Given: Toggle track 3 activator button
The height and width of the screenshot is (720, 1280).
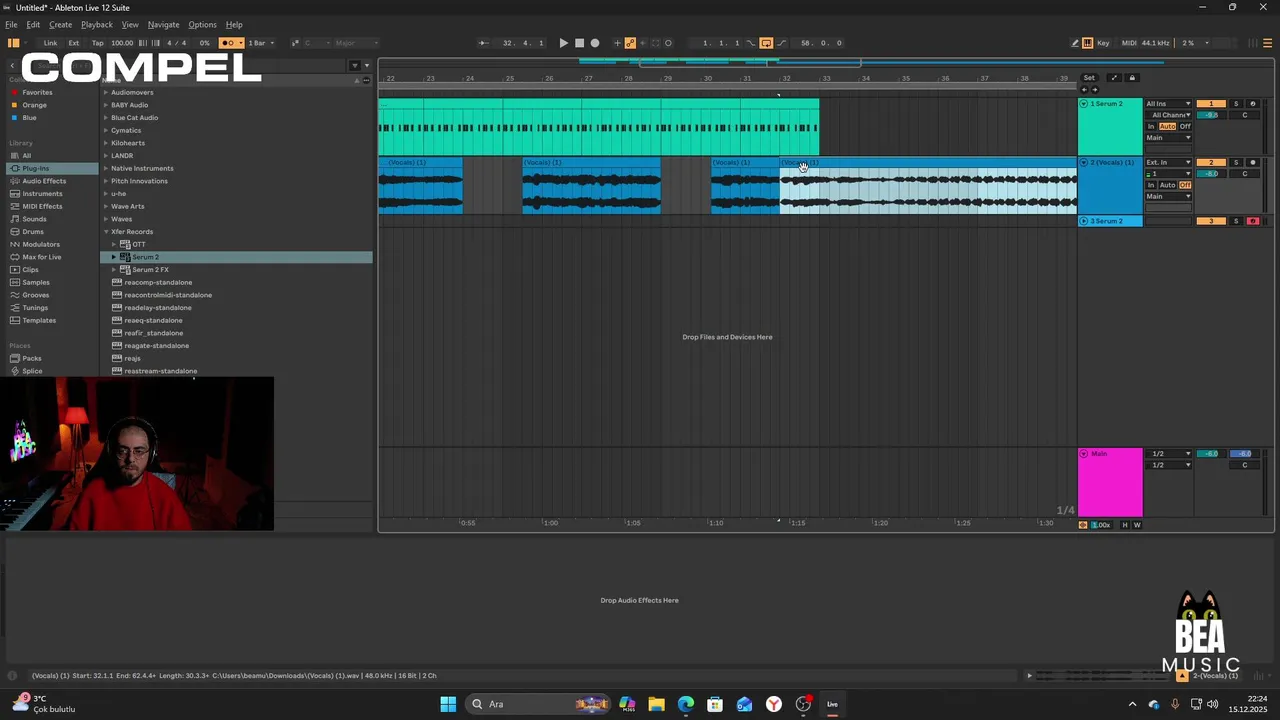Looking at the screenshot, I should click(x=1211, y=221).
